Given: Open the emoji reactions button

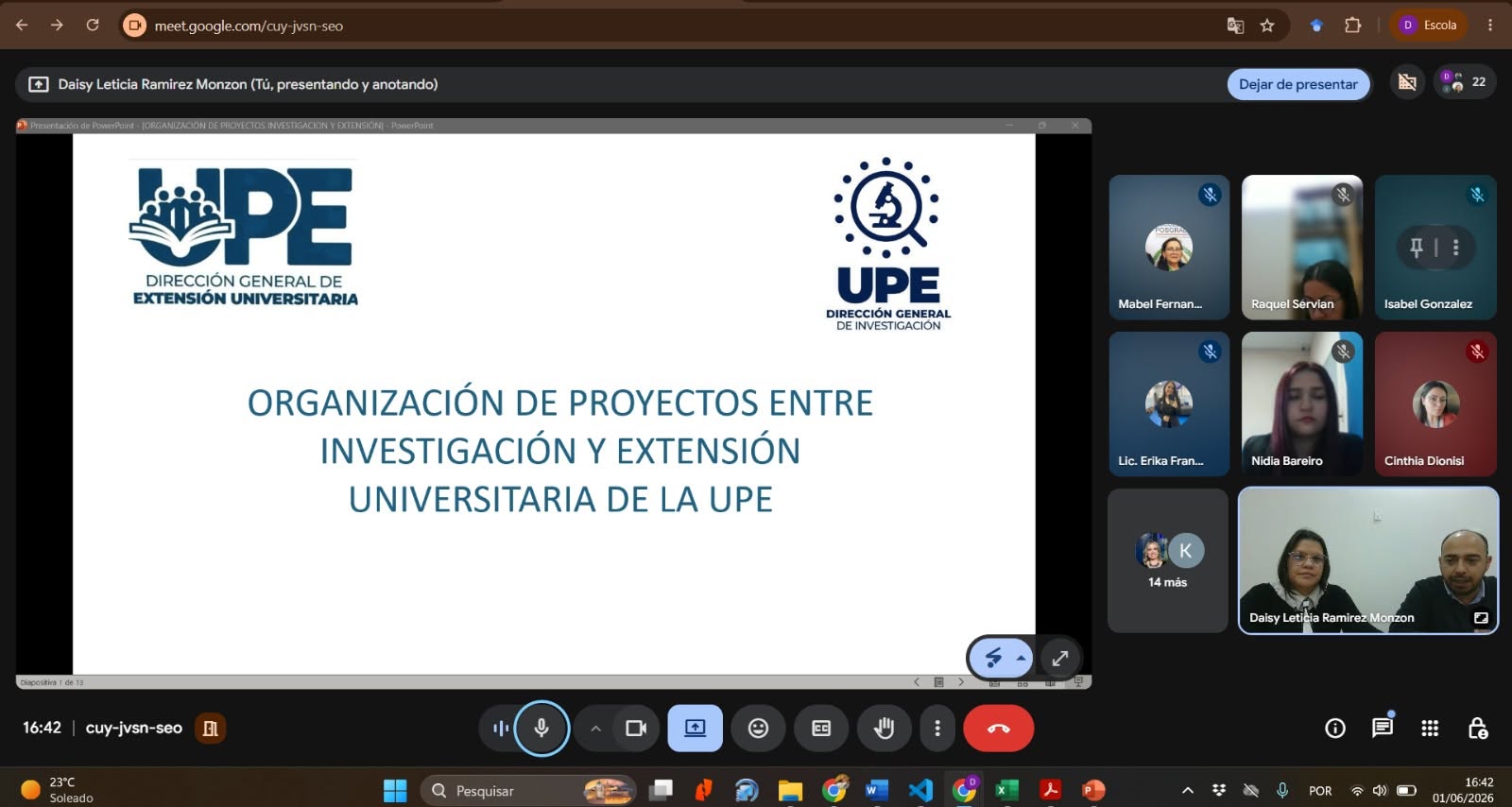Looking at the screenshot, I should (x=758, y=729).
